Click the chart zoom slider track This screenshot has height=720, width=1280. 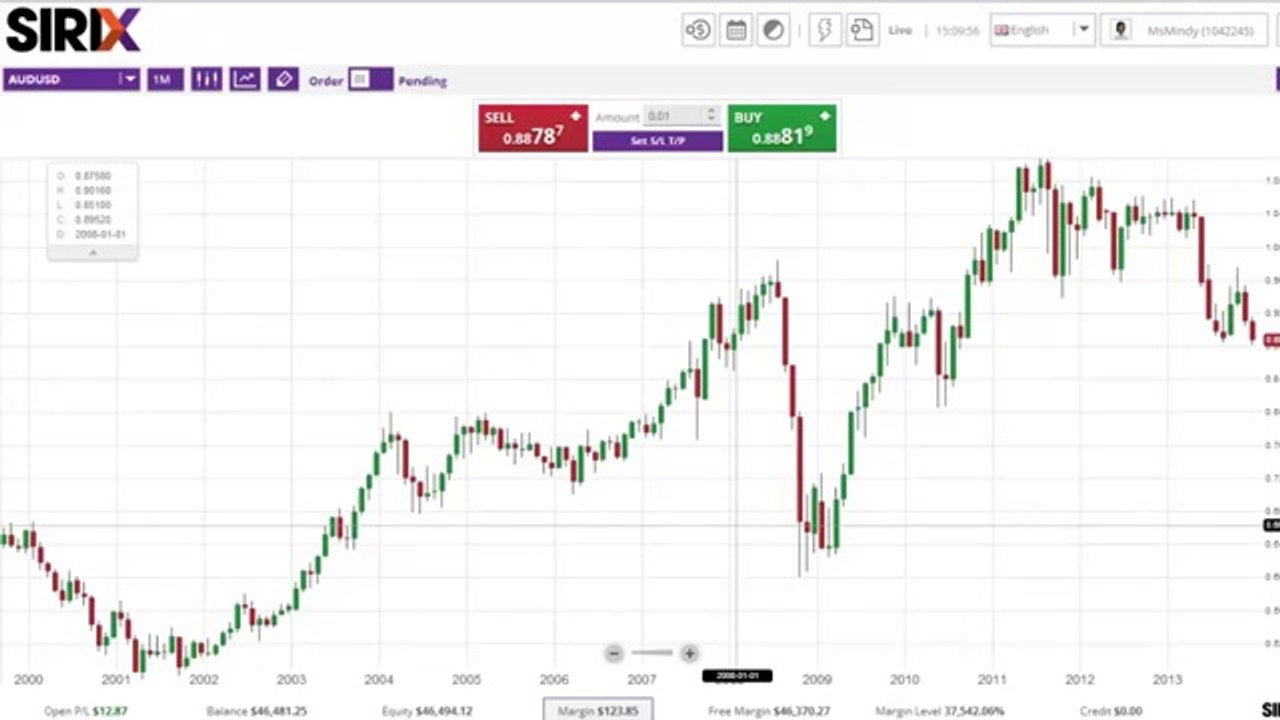pos(652,653)
